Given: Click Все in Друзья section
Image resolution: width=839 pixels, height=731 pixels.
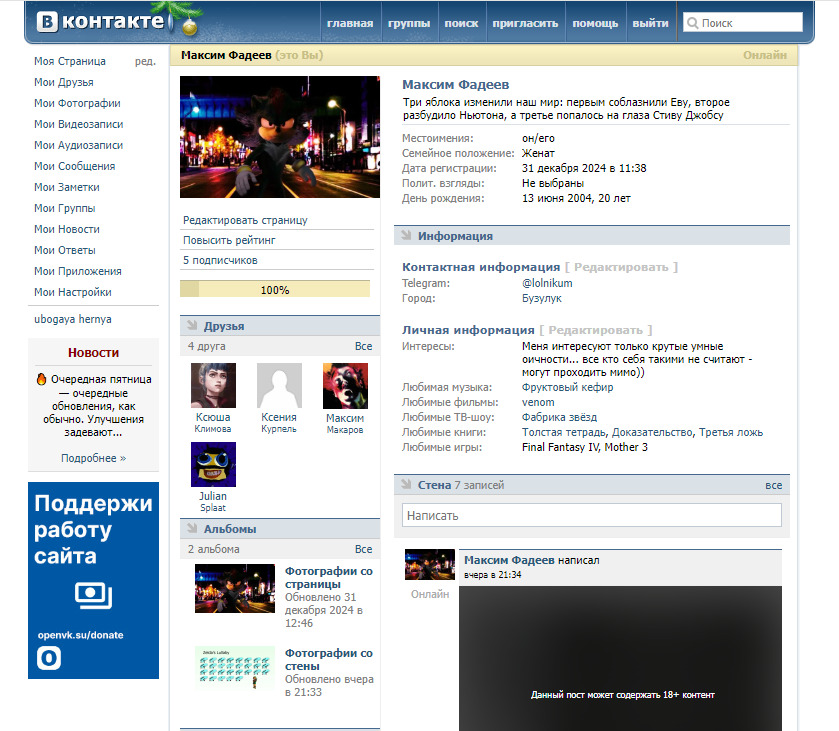Looking at the screenshot, I should coord(363,346).
